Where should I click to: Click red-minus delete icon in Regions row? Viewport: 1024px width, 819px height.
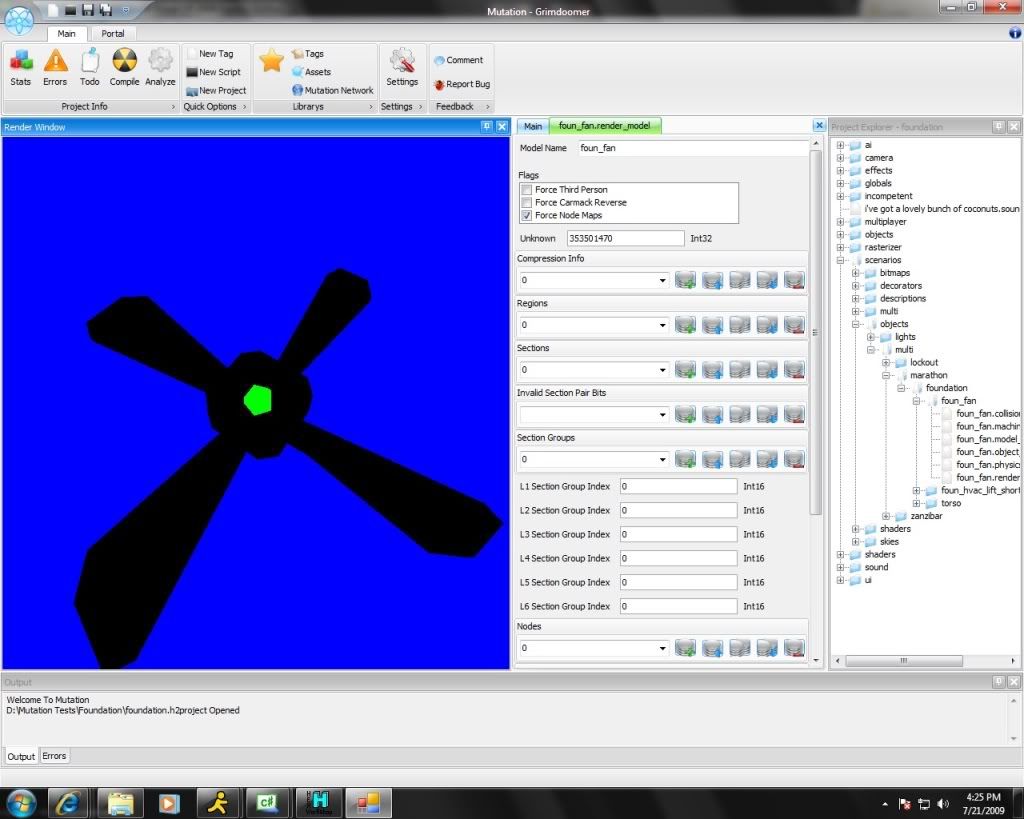[794, 325]
